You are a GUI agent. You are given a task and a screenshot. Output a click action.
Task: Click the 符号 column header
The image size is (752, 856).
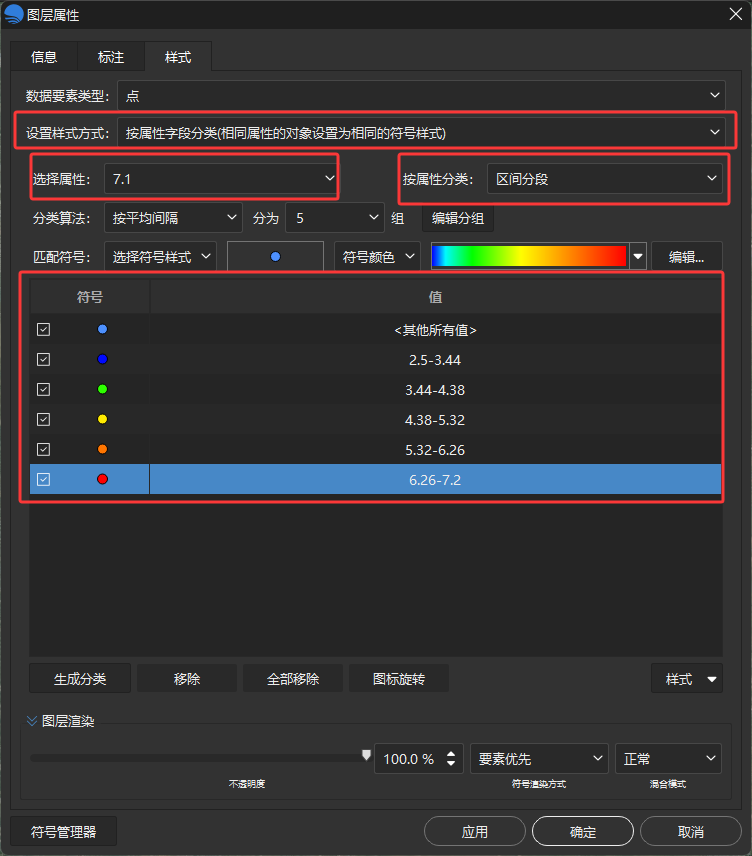coord(90,297)
